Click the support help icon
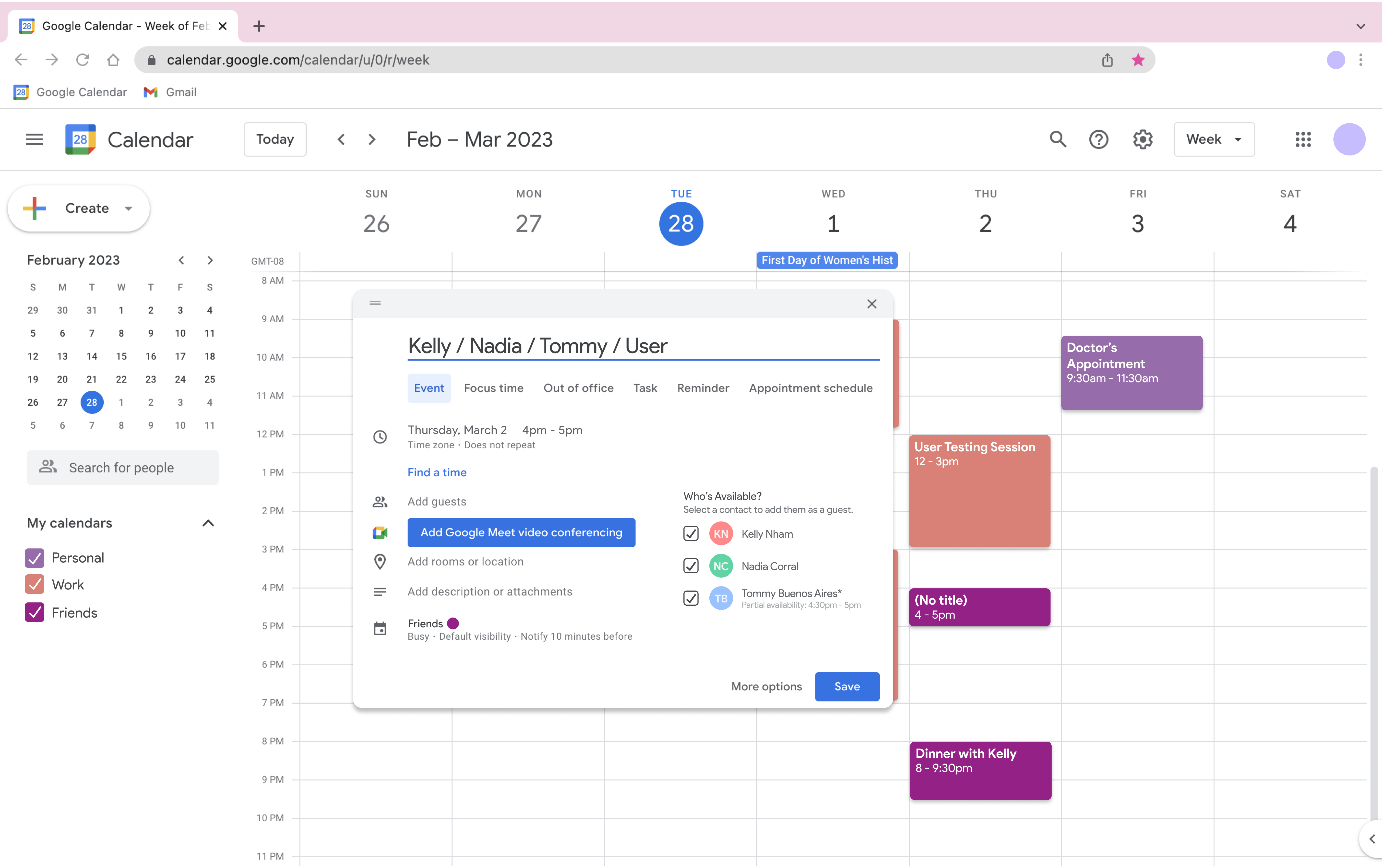This screenshot has height=868, width=1382. pyautogui.click(x=1099, y=140)
